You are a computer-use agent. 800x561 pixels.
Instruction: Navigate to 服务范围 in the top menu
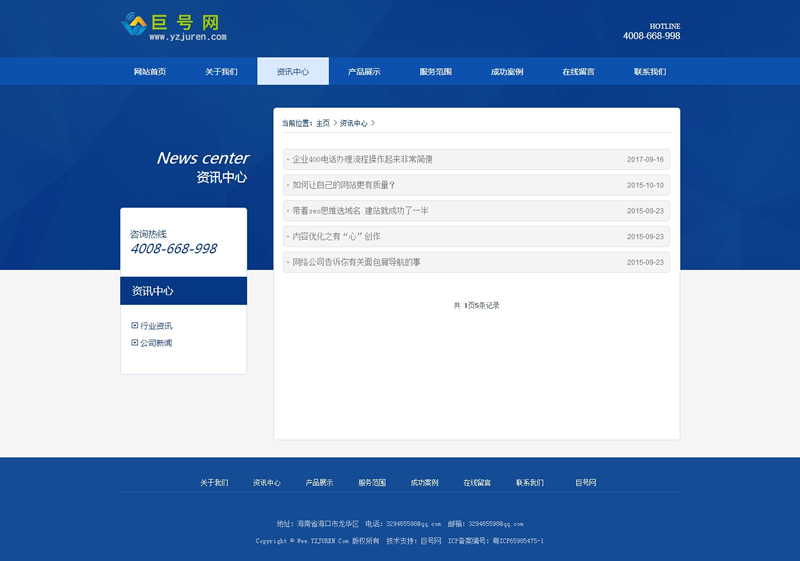click(x=435, y=72)
